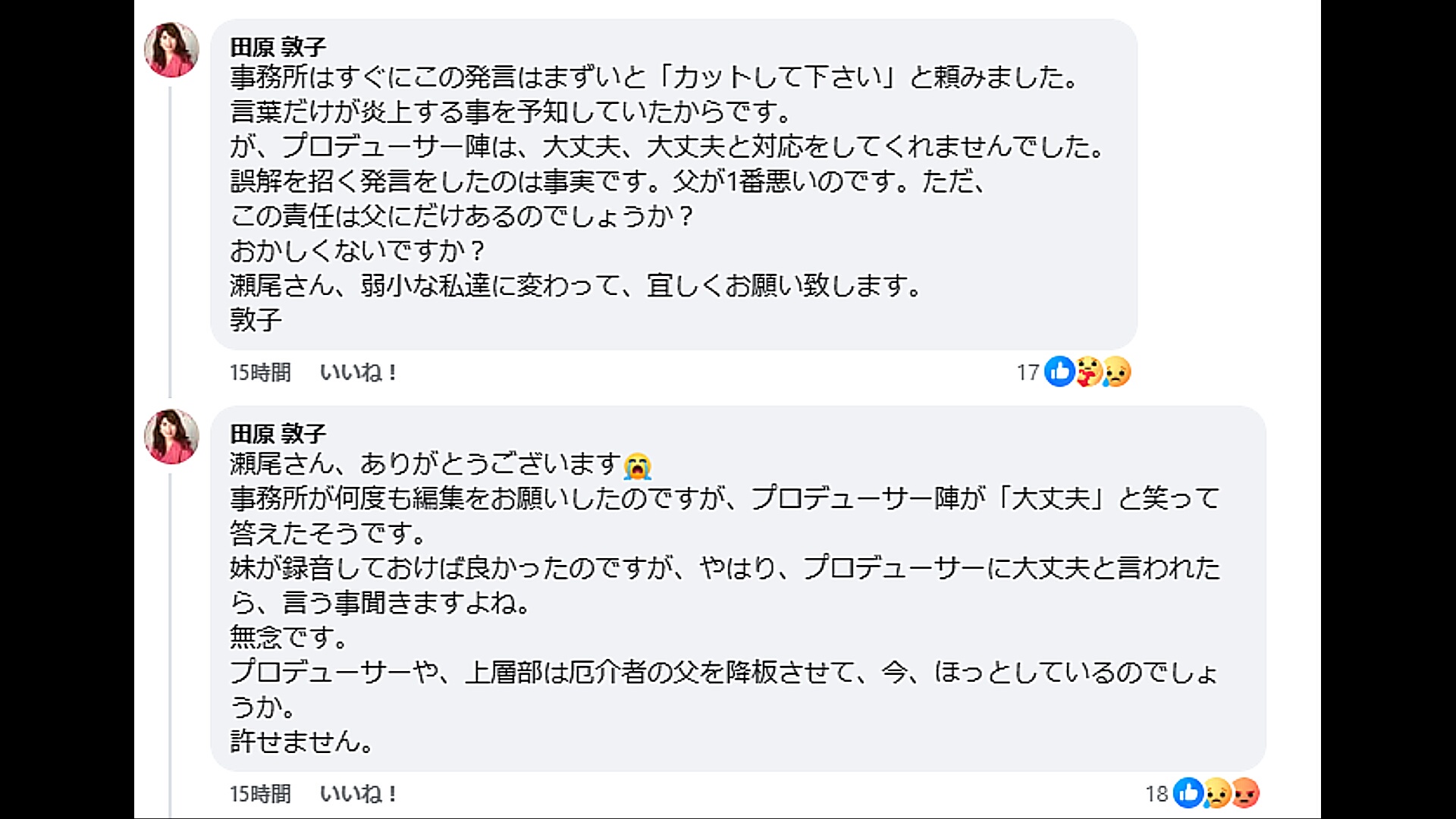Viewport: 1456px width, 819px height.
Task: Click the crying emoji after ありがとうございます
Action: point(637,466)
